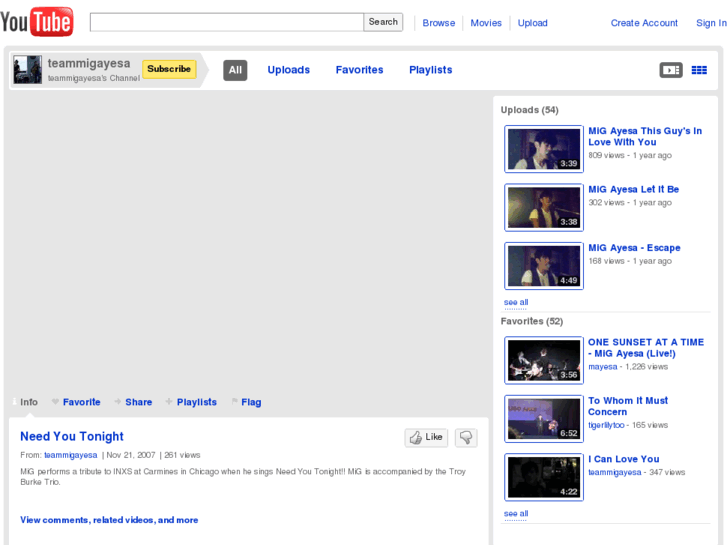Click Playlists below the video player
Viewport: 727px width, 545px height.
pos(197,402)
